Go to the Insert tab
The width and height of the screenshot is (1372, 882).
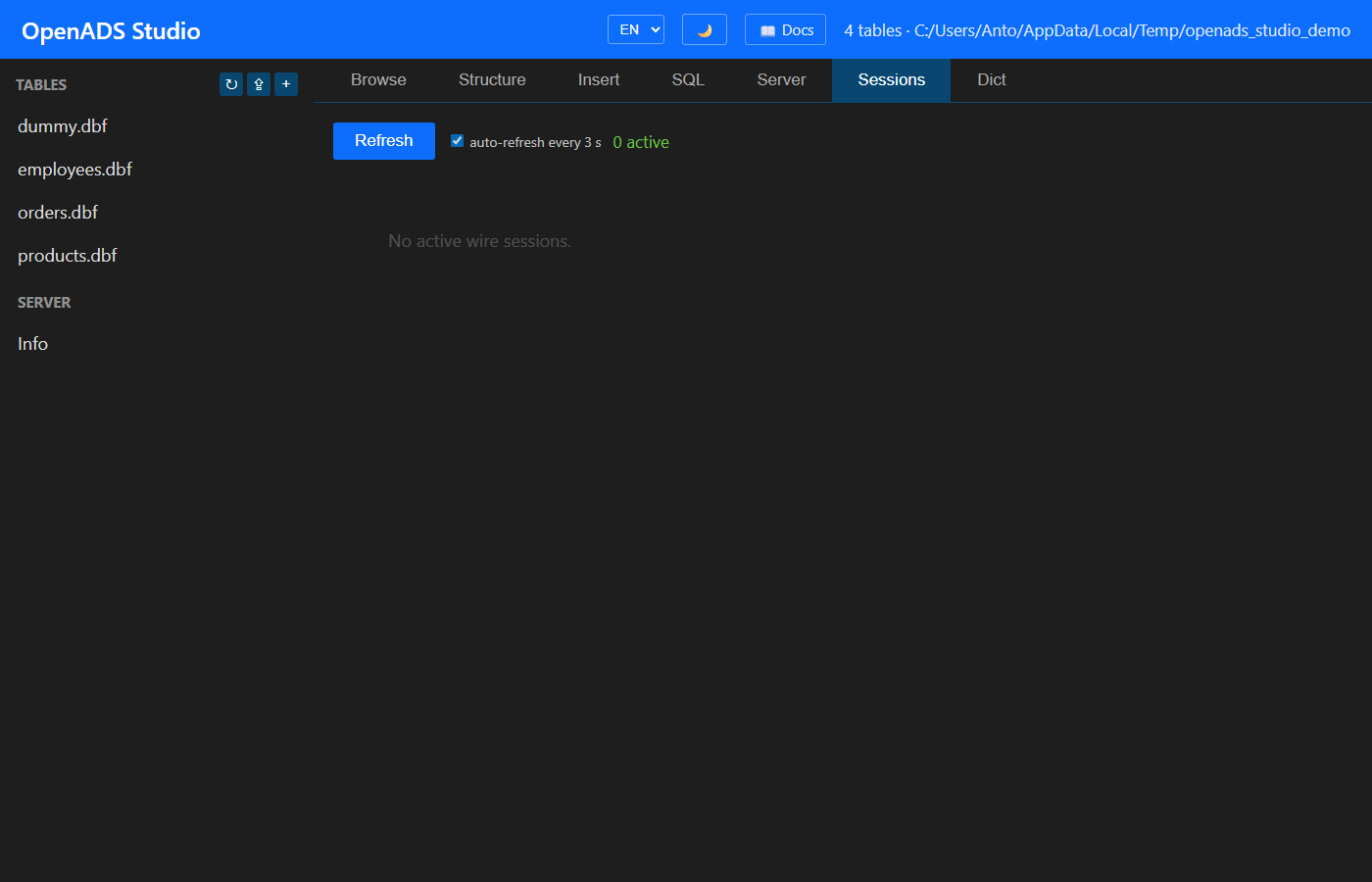[599, 80]
